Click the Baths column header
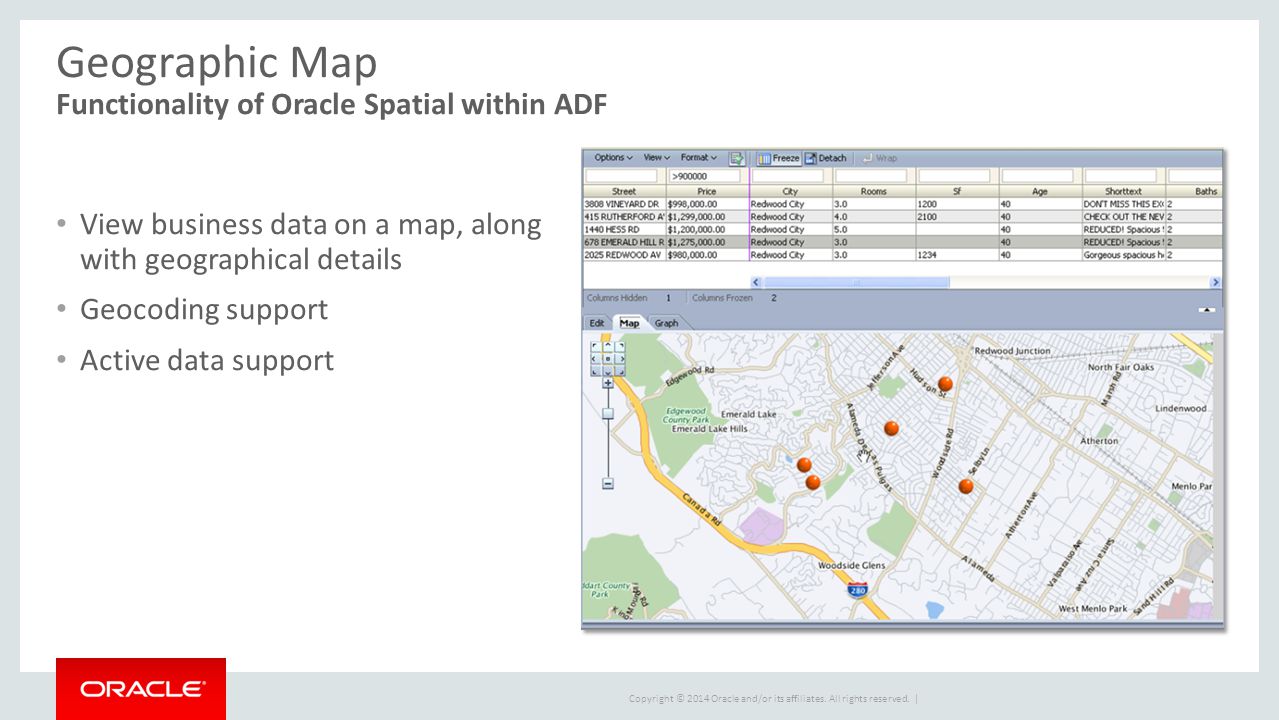Image resolution: width=1279 pixels, height=720 pixels. click(x=1194, y=191)
